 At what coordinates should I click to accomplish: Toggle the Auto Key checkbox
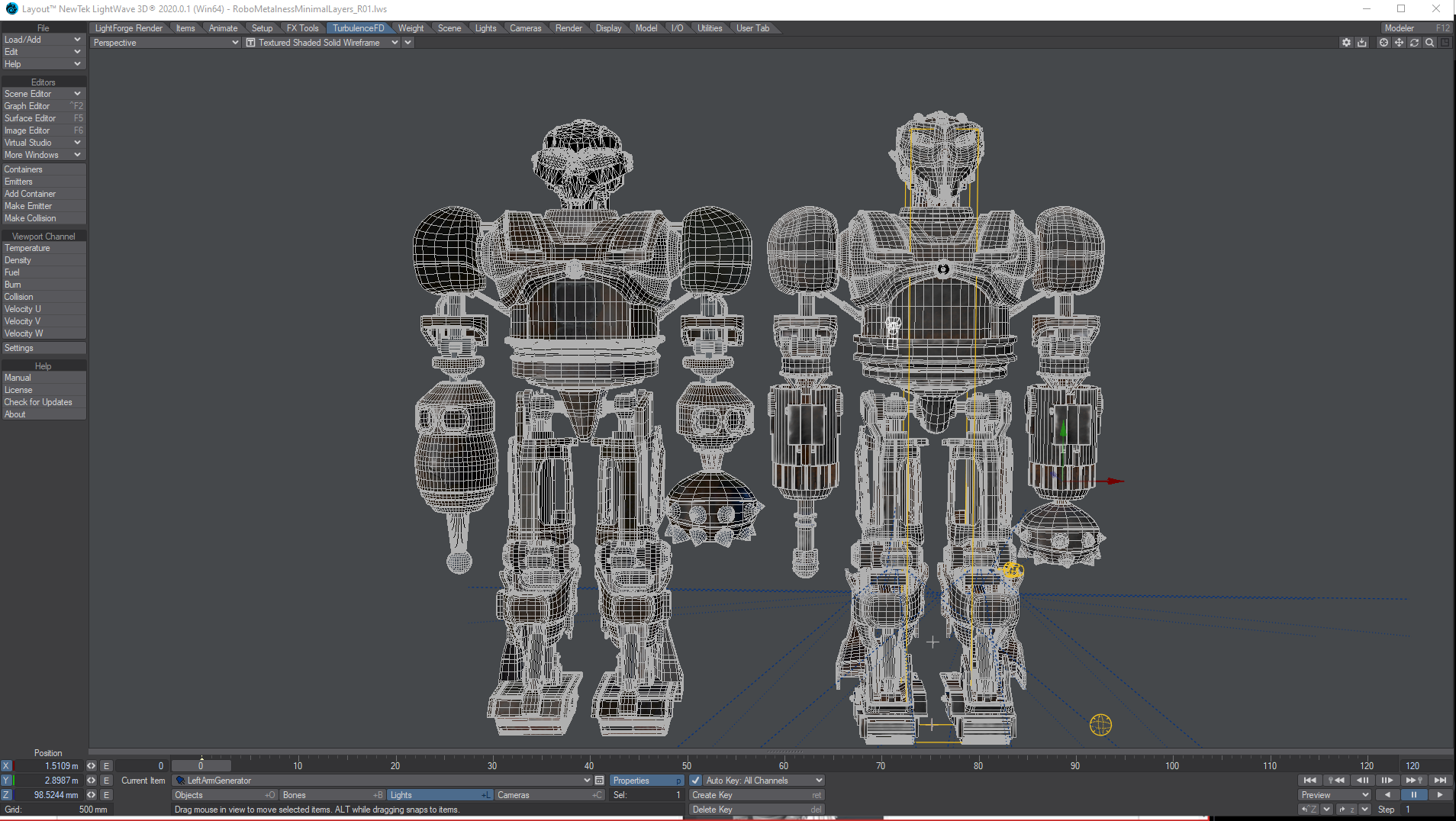tap(695, 781)
